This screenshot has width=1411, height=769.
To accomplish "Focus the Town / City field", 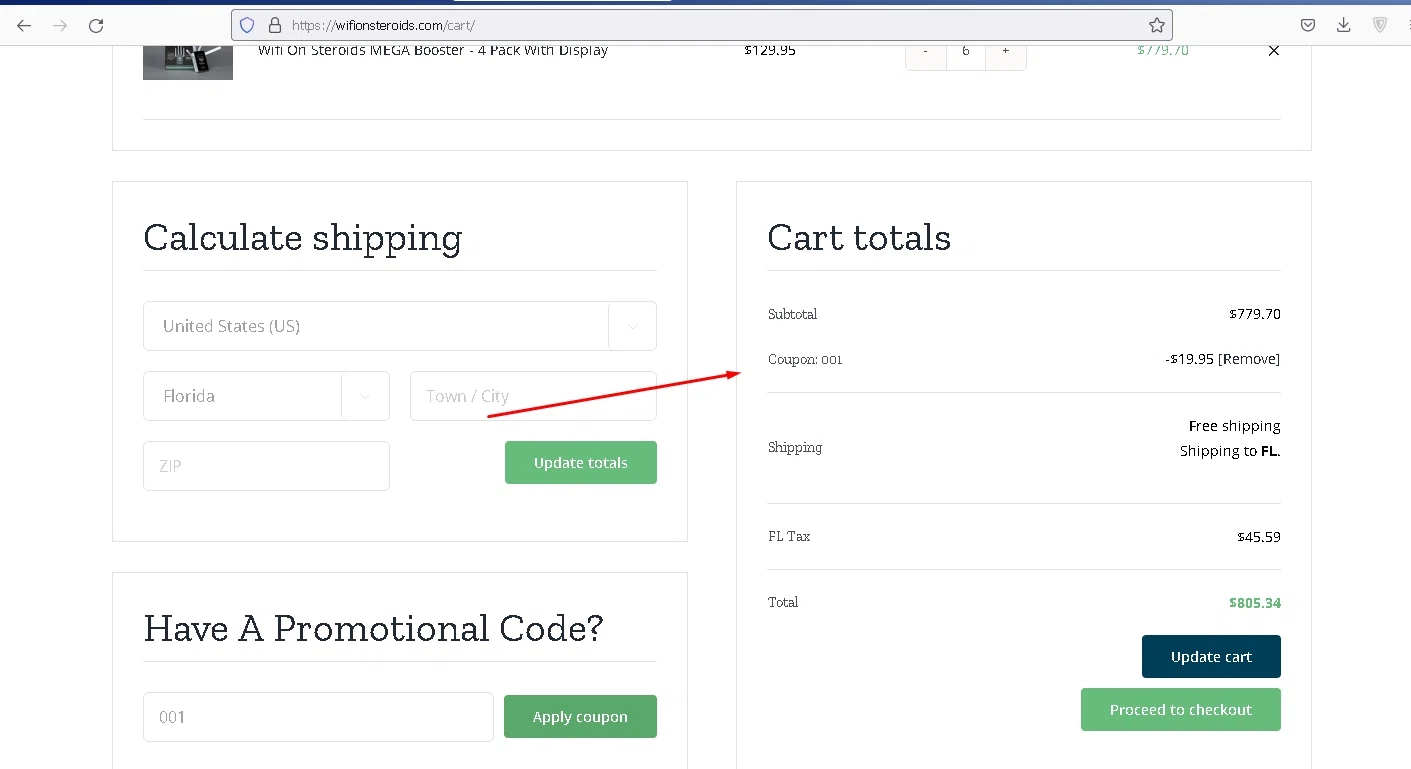I will point(533,396).
